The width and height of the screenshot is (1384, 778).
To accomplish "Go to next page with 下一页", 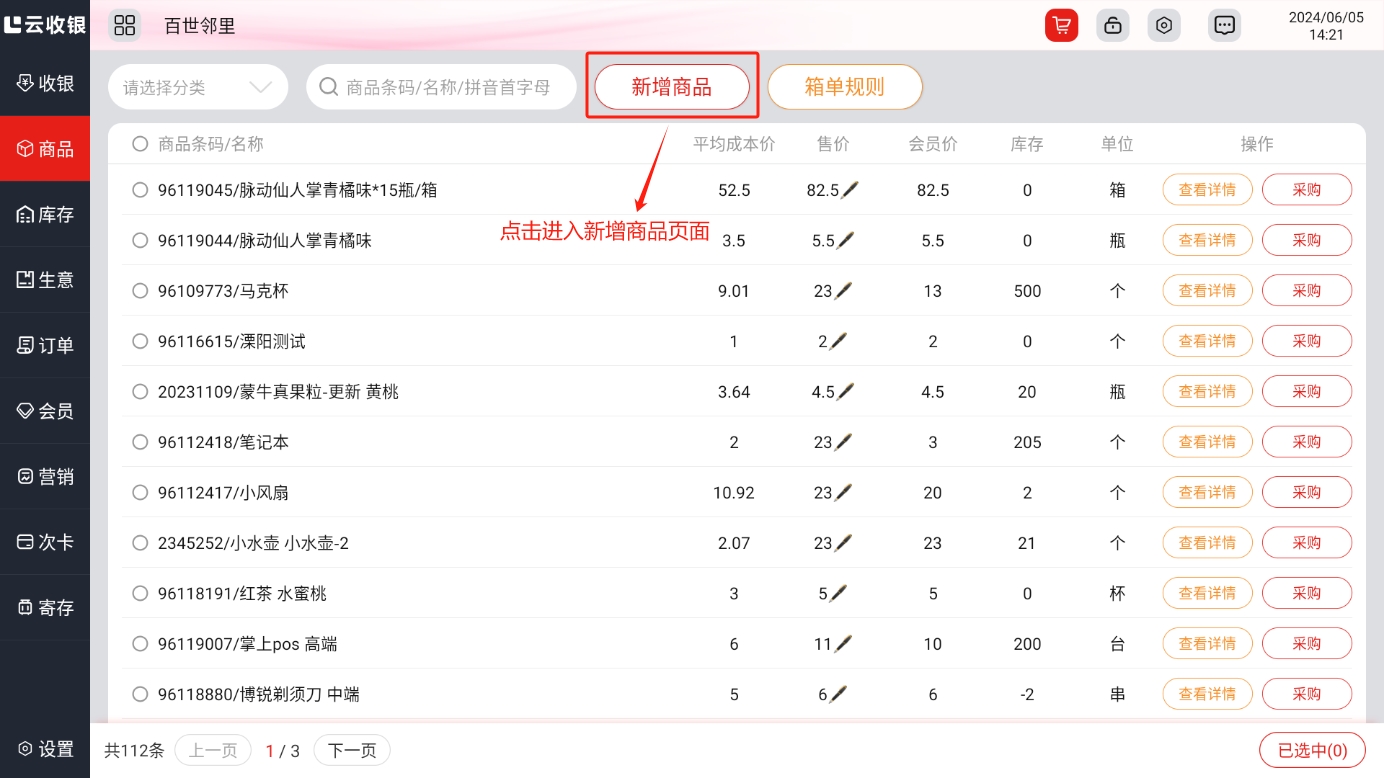I will (x=352, y=750).
